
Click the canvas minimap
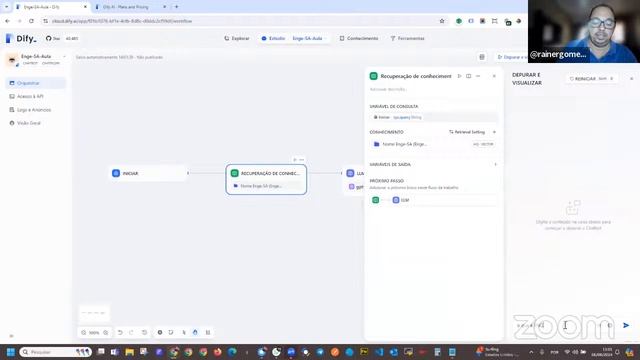click(x=94, y=313)
